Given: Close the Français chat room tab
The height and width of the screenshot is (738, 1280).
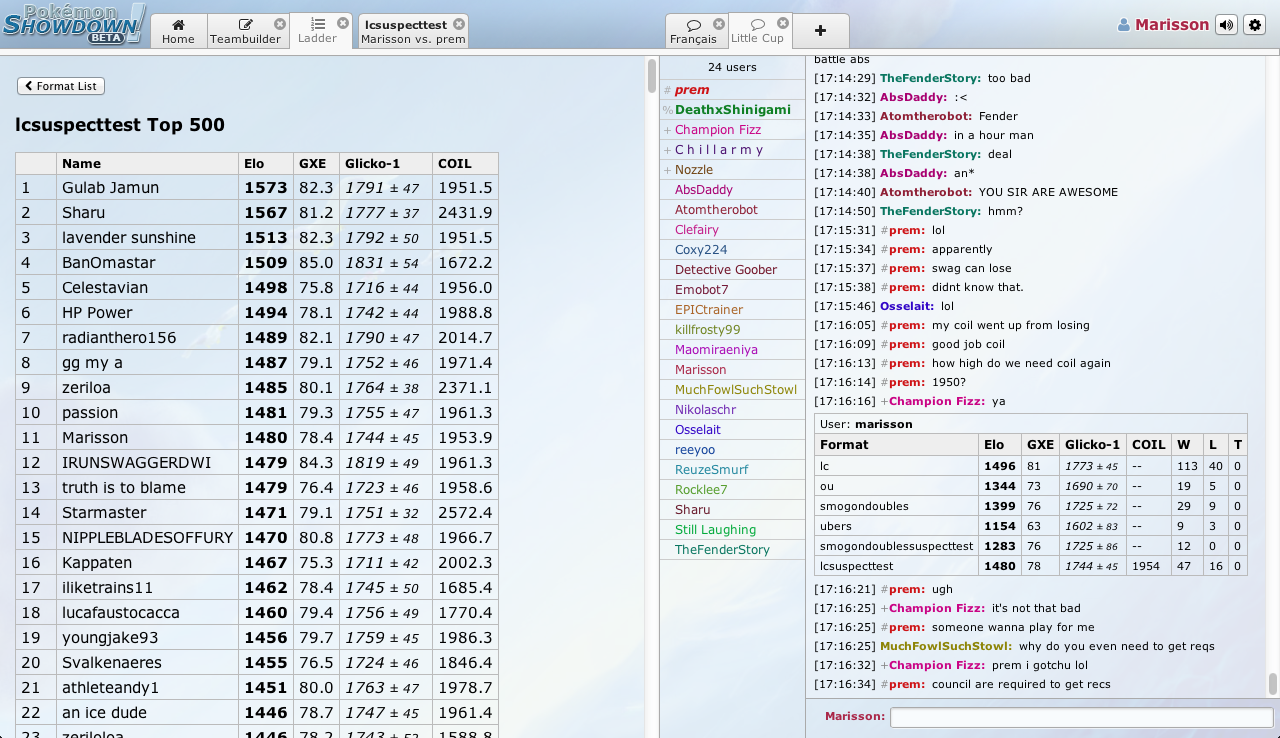Looking at the screenshot, I should pyautogui.click(x=719, y=24).
